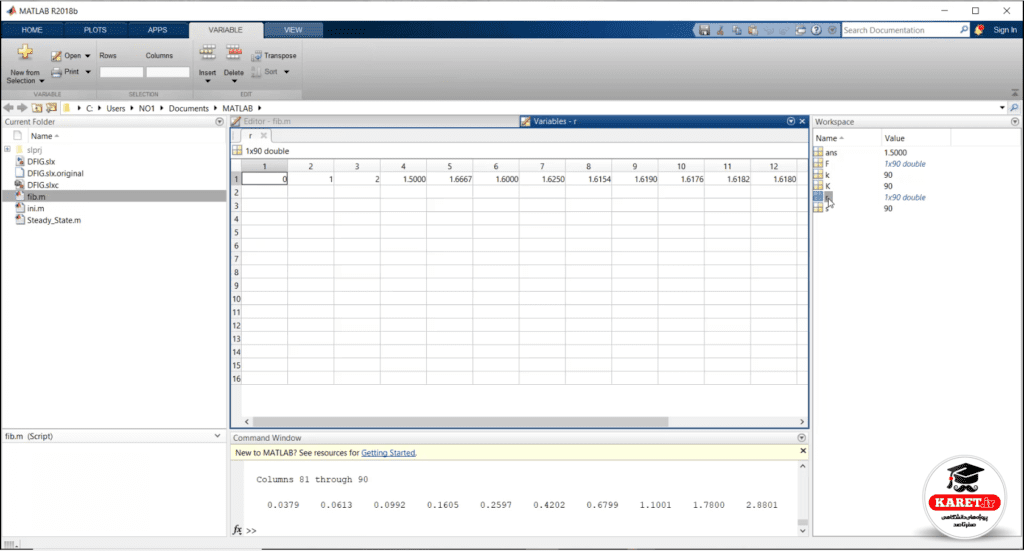Click the Print icon in Variable ribbon
This screenshot has height=551, width=1024.
point(56,72)
